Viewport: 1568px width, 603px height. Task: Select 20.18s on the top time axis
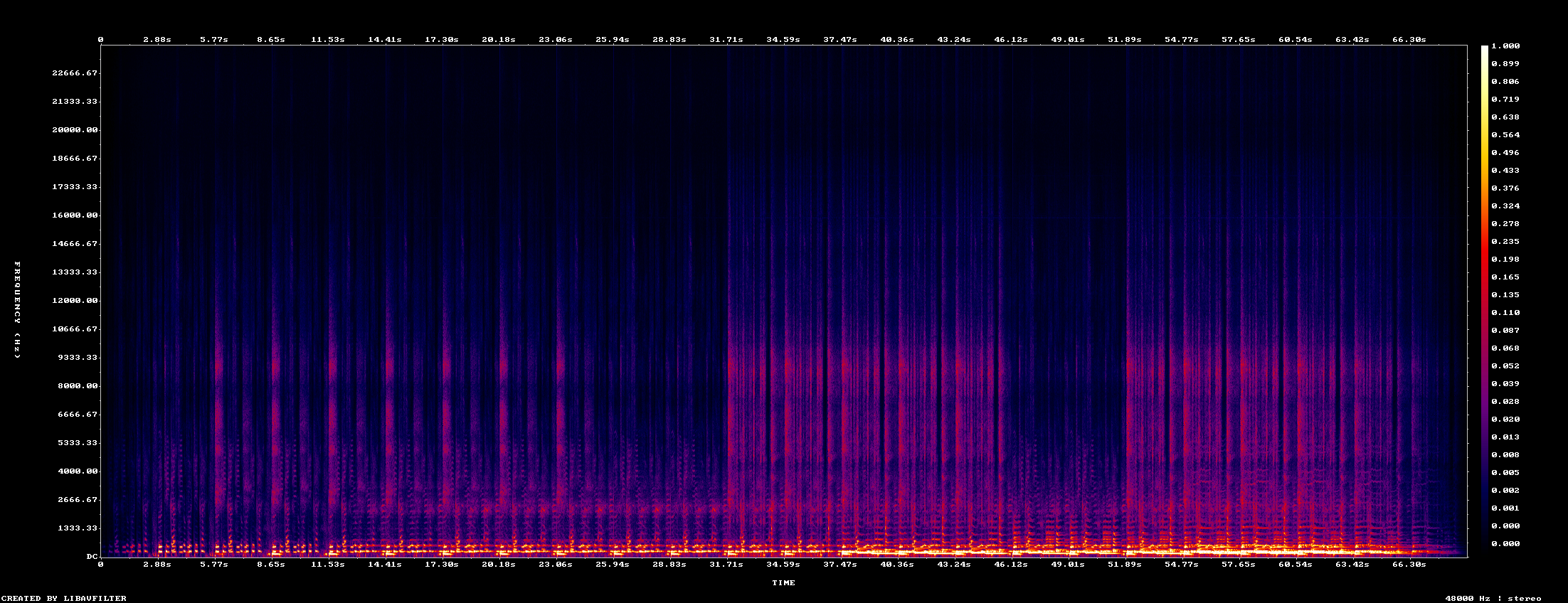pyautogui.click(x=499, y=40)
